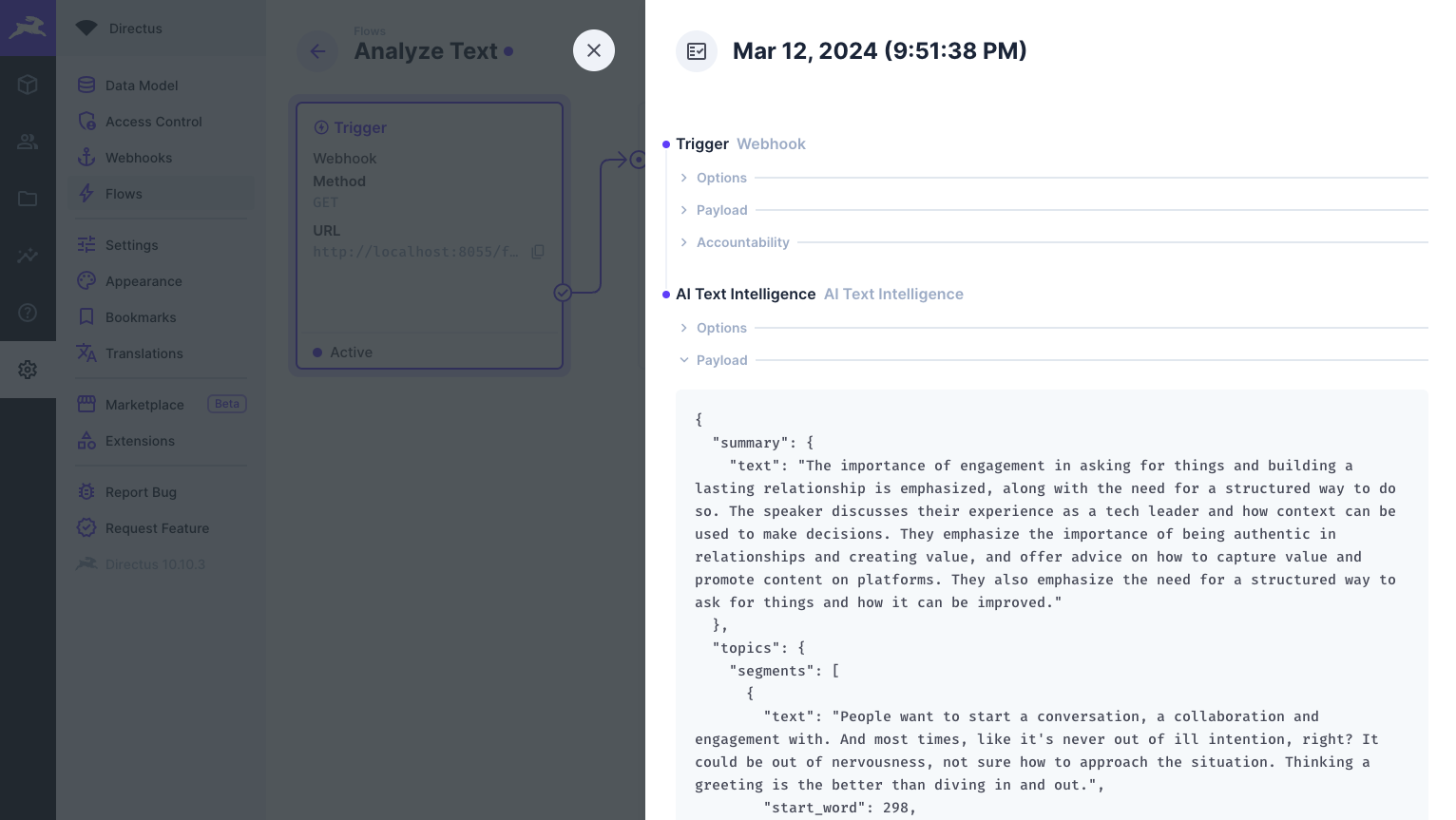The width and height of the screenshot is (1456, 820).
Task: Open the Documentation help icon
Action: click(x=28, y=313)
